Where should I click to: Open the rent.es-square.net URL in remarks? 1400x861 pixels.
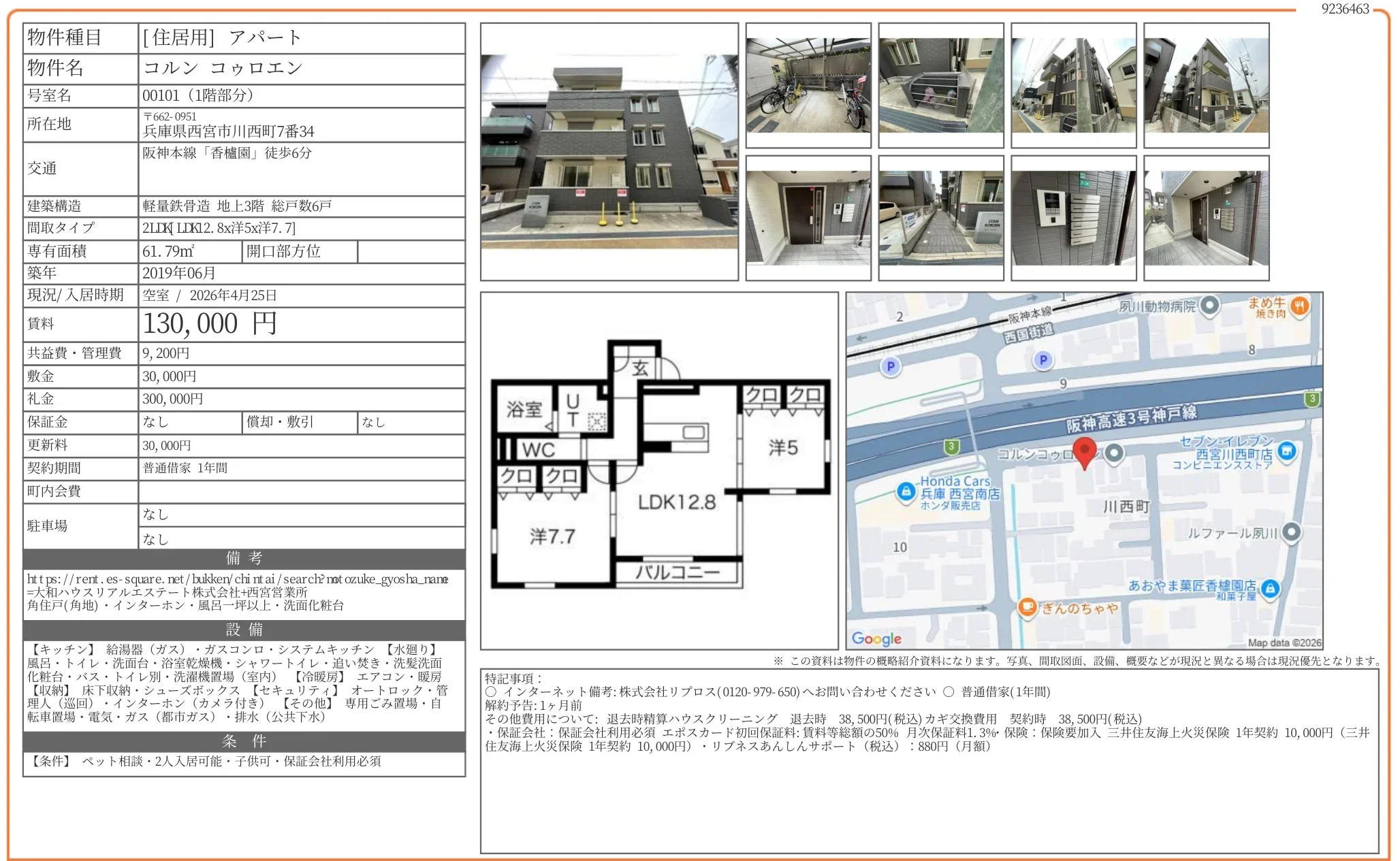click(x=237, y=579)
